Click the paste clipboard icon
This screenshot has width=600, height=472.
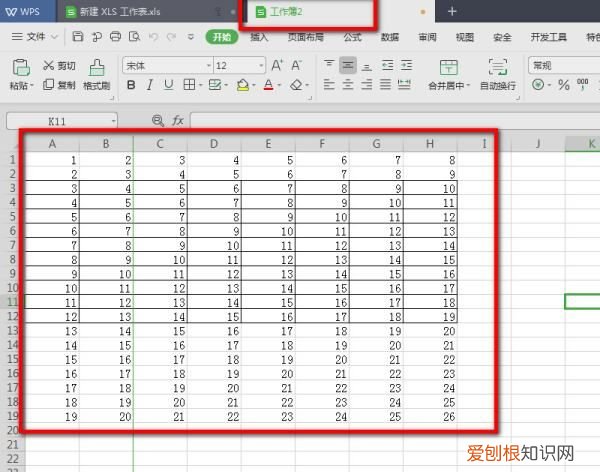click(x=21, y=68)
